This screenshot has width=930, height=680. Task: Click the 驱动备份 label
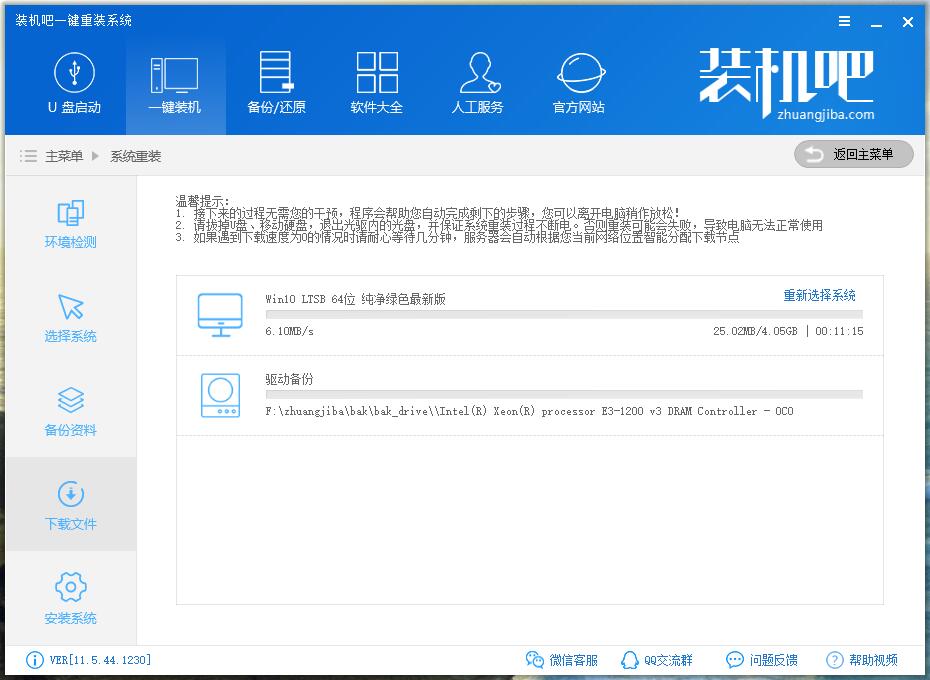tap(289, 379)
